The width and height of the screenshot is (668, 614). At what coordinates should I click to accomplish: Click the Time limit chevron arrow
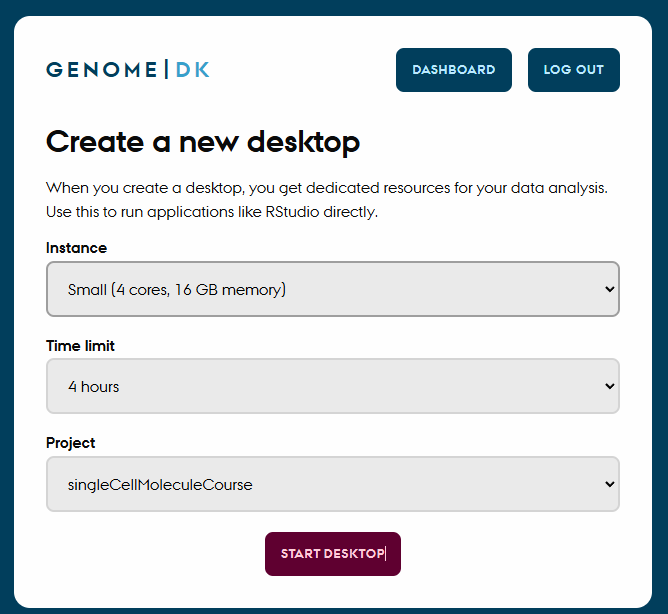(x=610, y=387)
